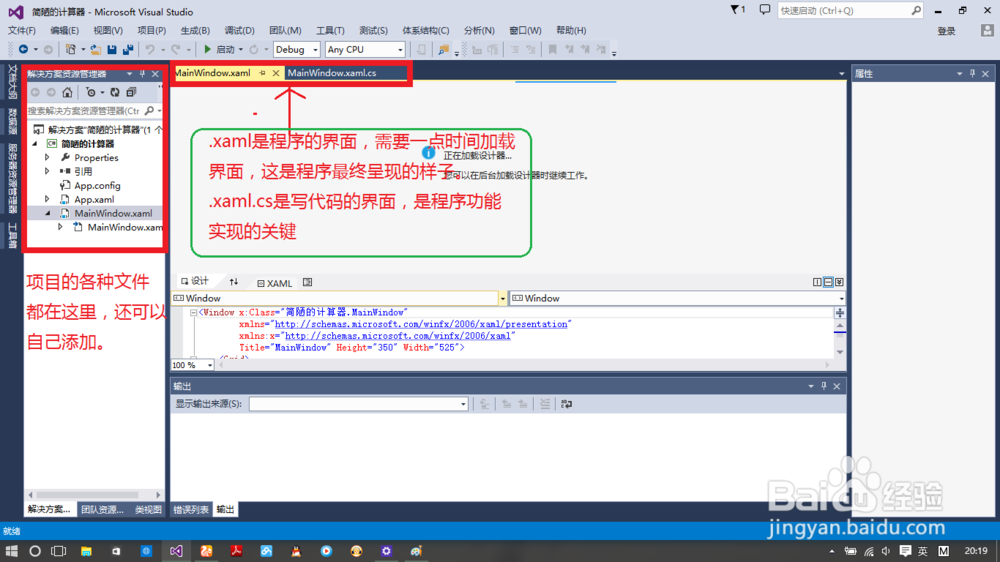Open the 编辑(E) menu
The height and width of the screenshot is (562, 1000).
tap(64, 30)
